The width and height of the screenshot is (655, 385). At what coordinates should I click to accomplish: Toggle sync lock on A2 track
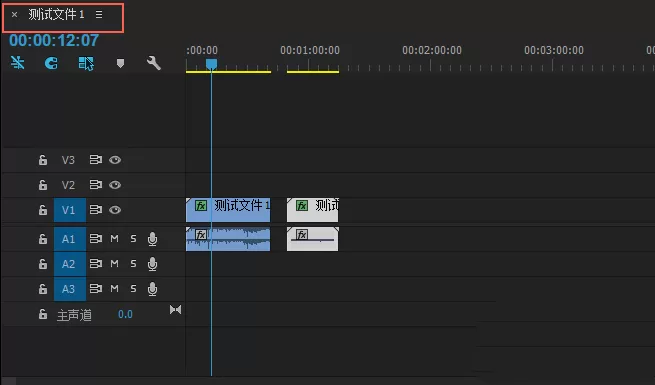(x=96, y=264)
